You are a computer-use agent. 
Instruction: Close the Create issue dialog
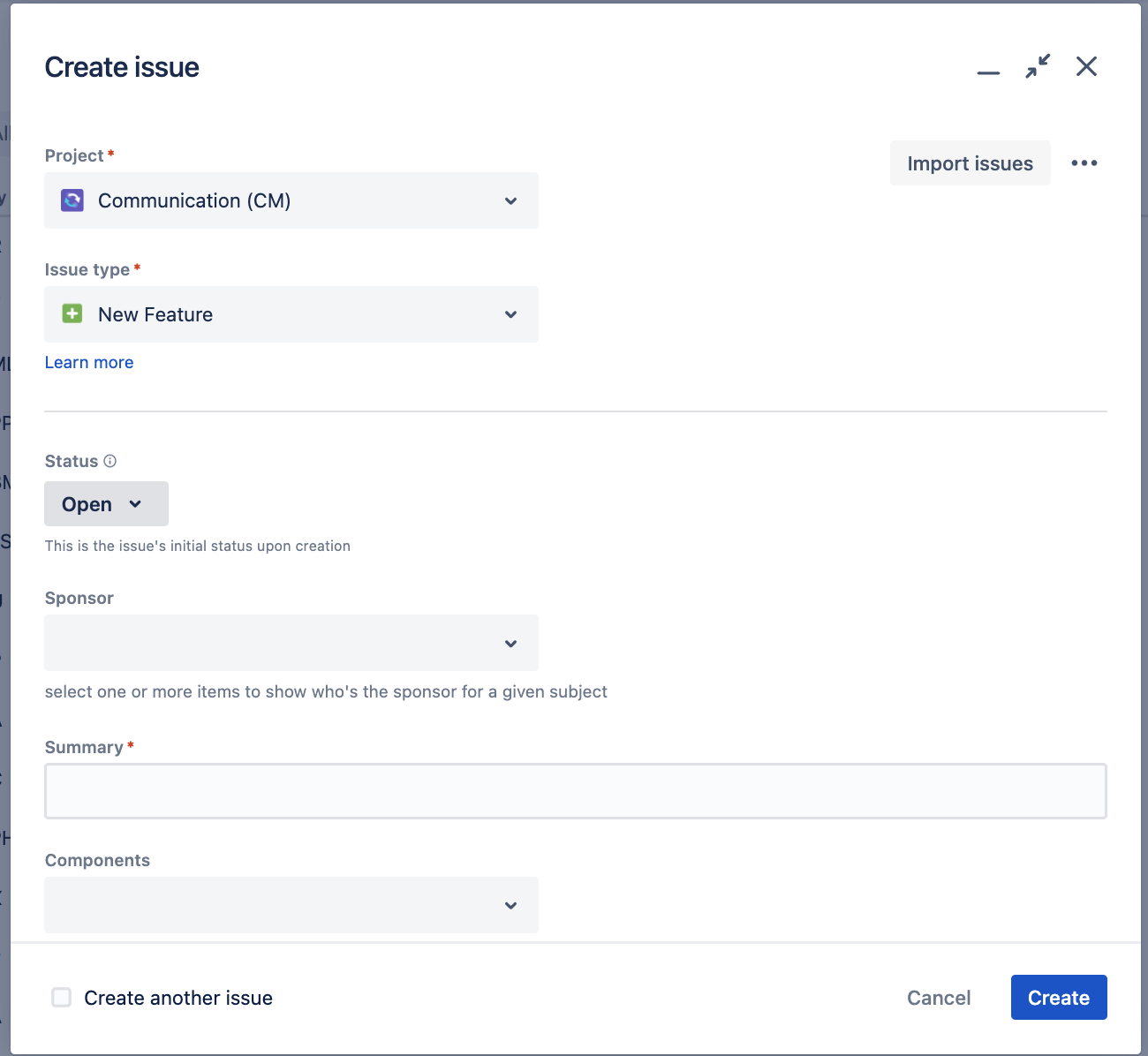click(1086, 66)
